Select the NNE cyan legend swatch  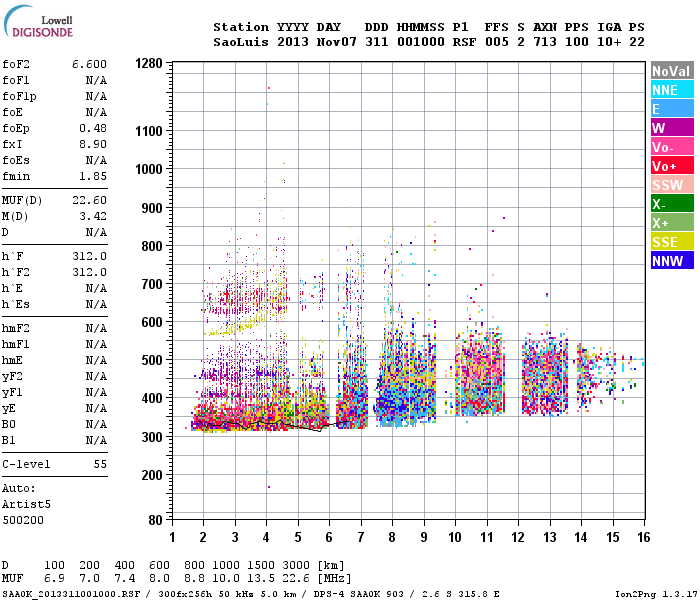click(672, 90)
